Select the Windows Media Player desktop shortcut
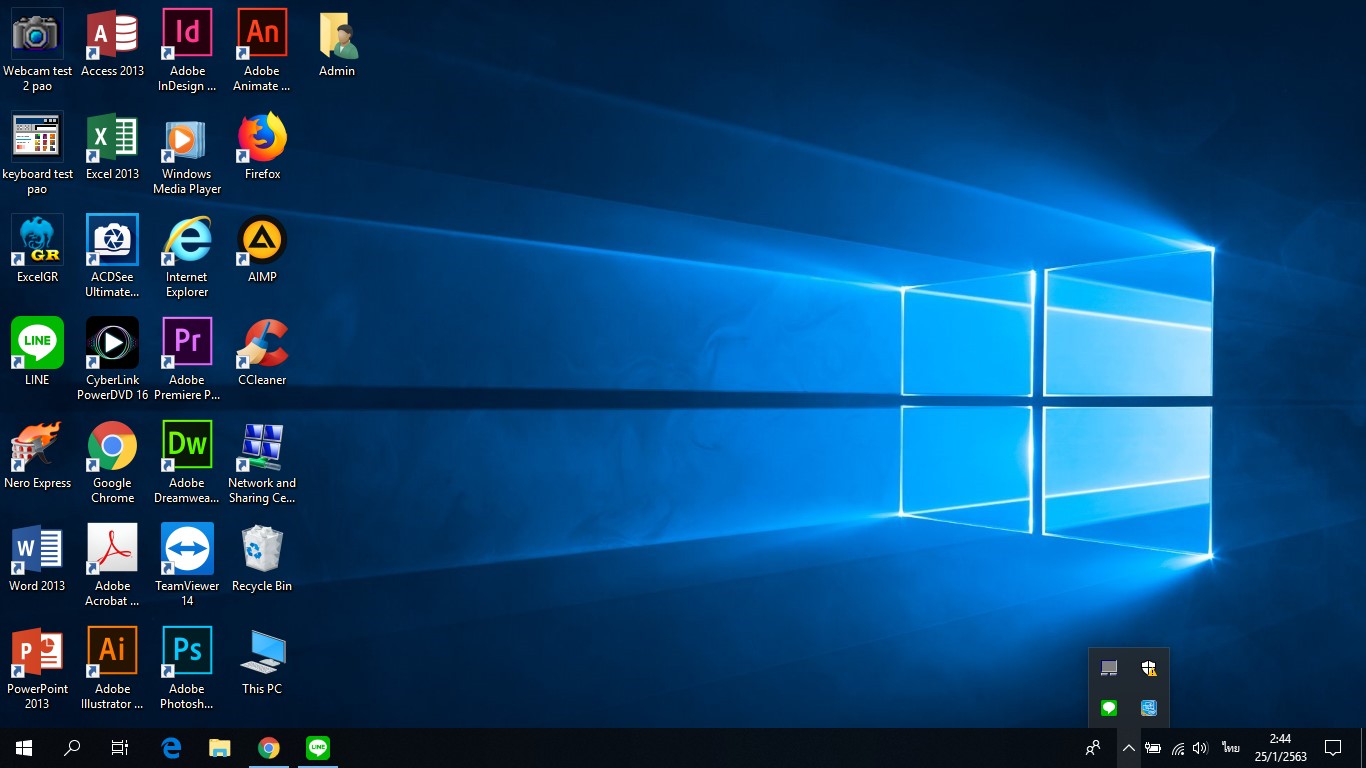 tap(187, 154)
